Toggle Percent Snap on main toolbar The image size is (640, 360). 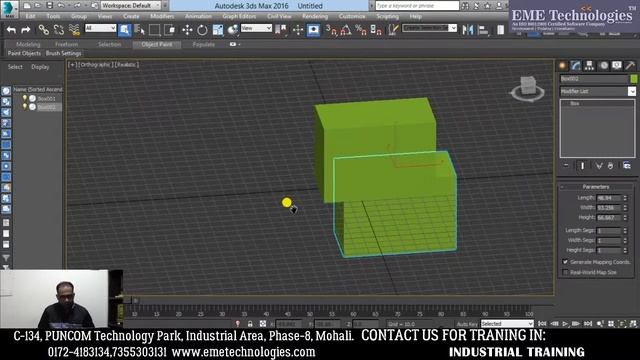(x=361, y=30)
